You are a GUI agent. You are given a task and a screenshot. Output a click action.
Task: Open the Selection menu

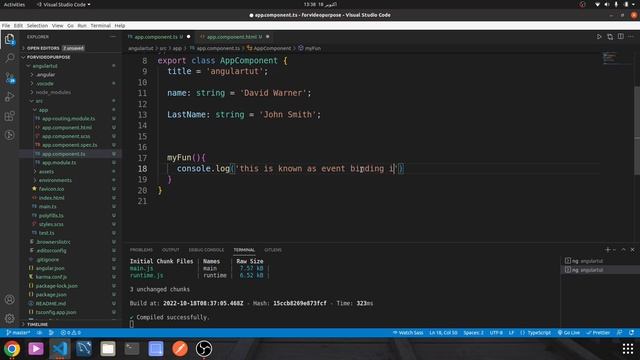[x=37, y=25]
